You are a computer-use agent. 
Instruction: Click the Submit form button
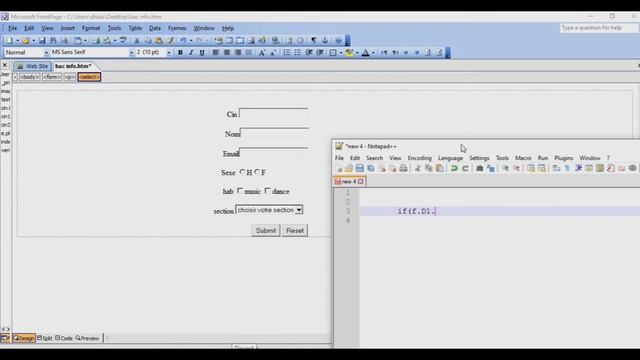(266, 231)
